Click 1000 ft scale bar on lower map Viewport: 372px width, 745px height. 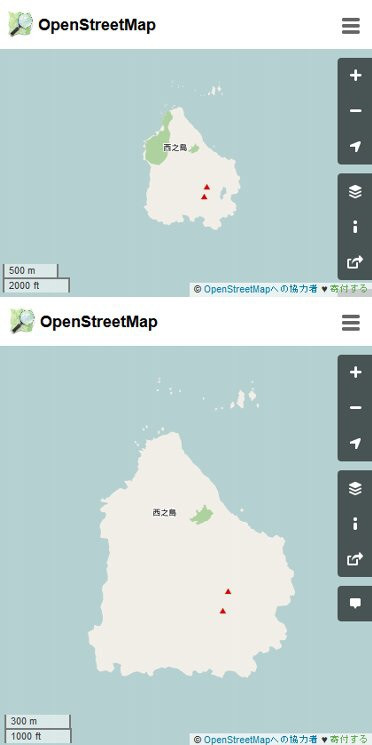[x=37, y=736]
